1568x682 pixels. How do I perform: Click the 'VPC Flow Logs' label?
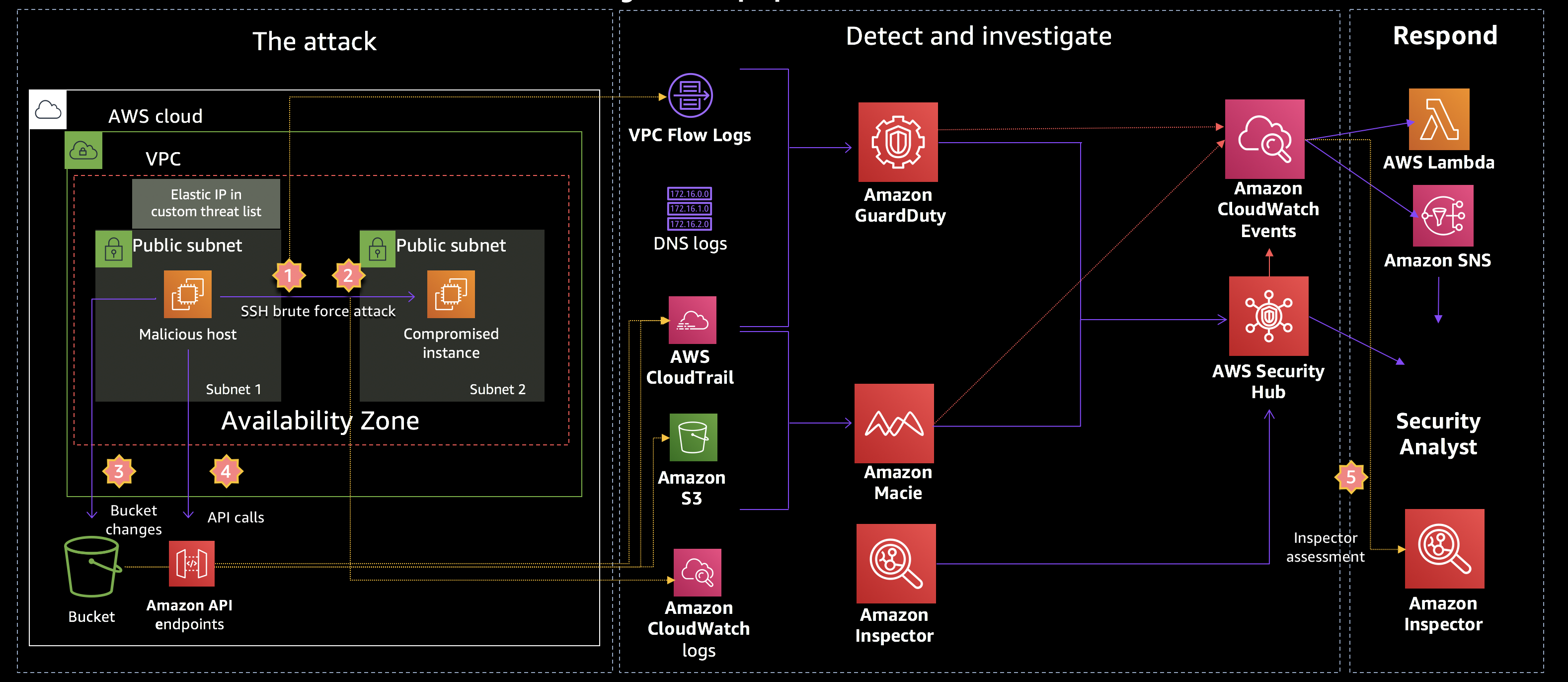pyautogui.click(x=689, y=135)
